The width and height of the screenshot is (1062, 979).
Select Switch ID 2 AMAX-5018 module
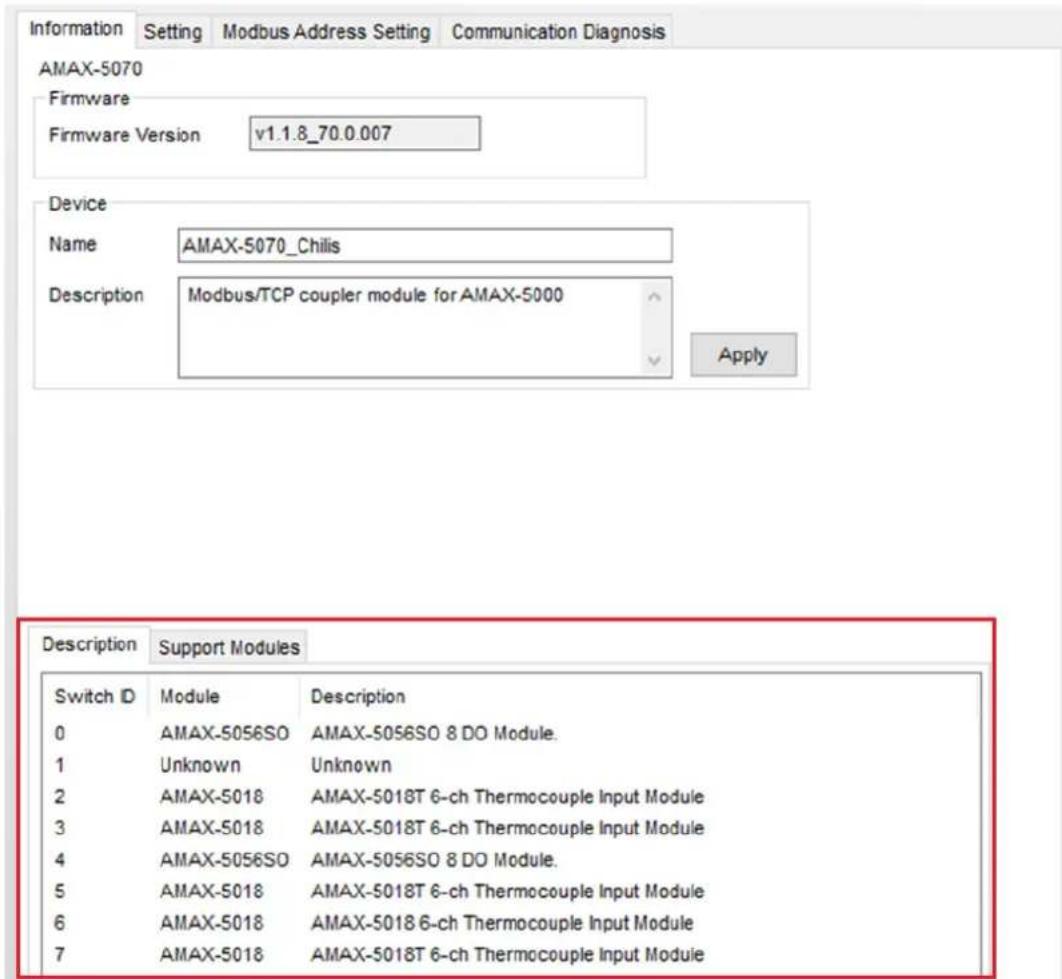tap(211, 796)
